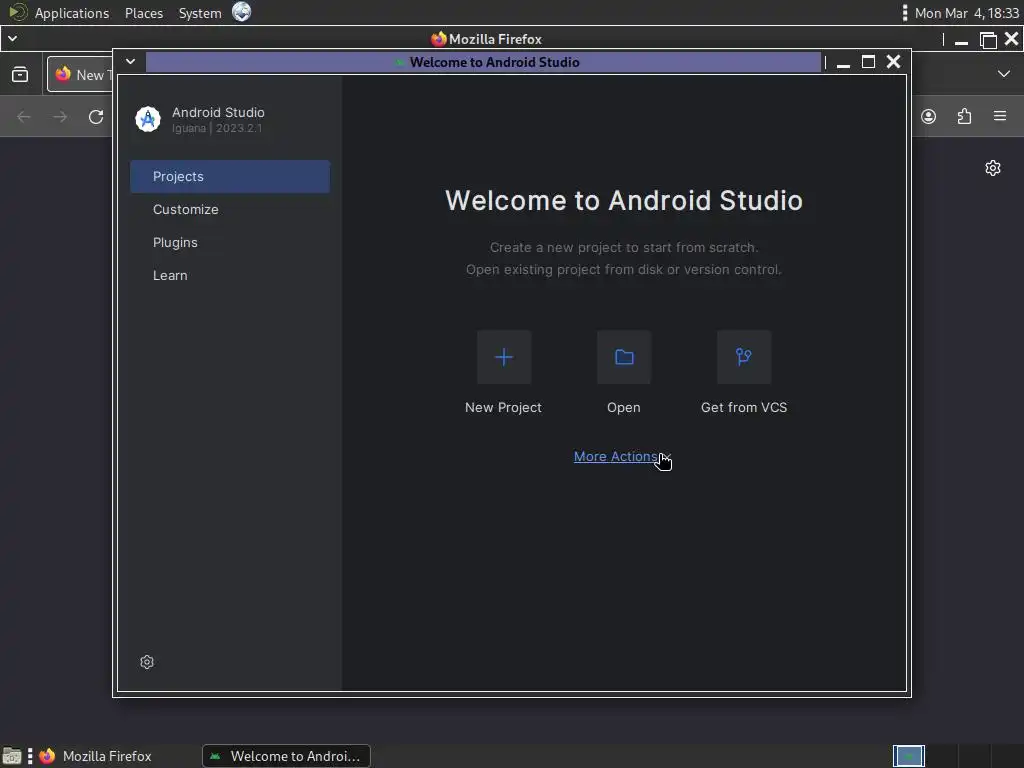Open Firefox window menu chevron in title bar
This screenshot has width=1024, height=768.
pos(12,39)
